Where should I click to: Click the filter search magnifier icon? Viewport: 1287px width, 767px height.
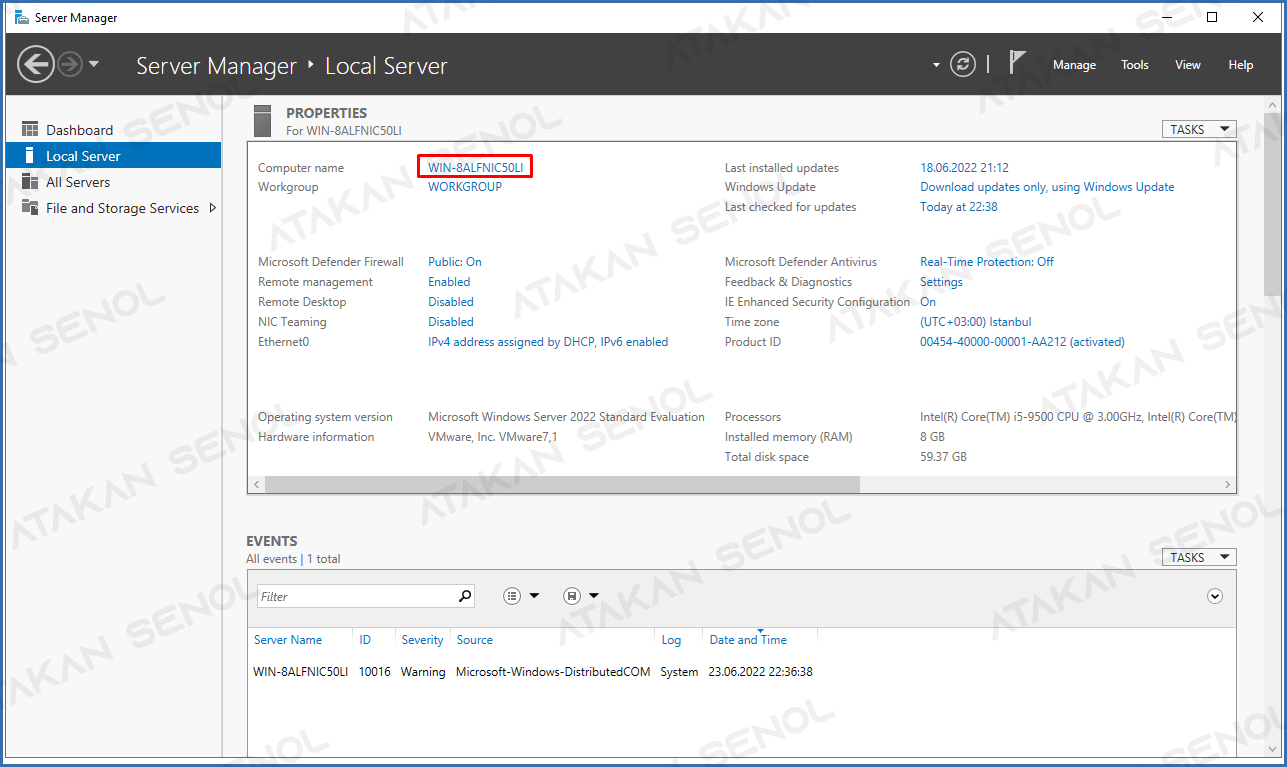[x=465, y=596]
